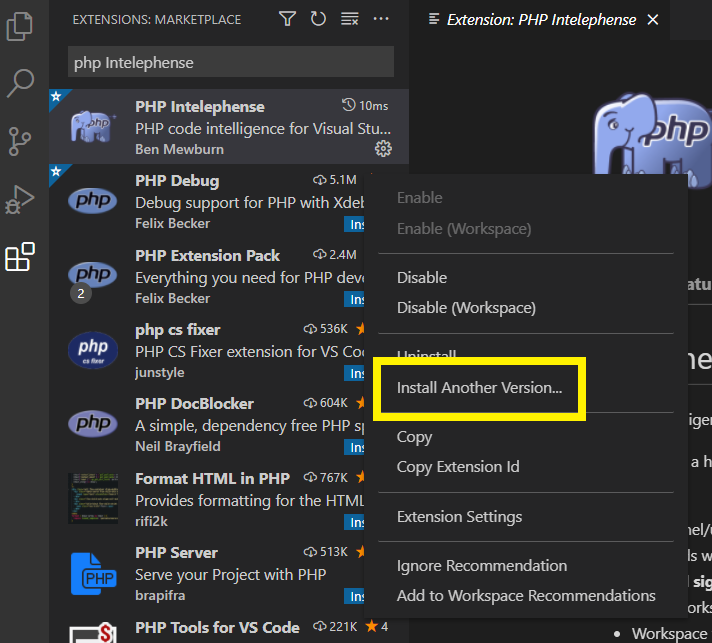Click the 5.1M download count for PHP Debug
This screenshot has height=643, width=712.
click(343, 180)
